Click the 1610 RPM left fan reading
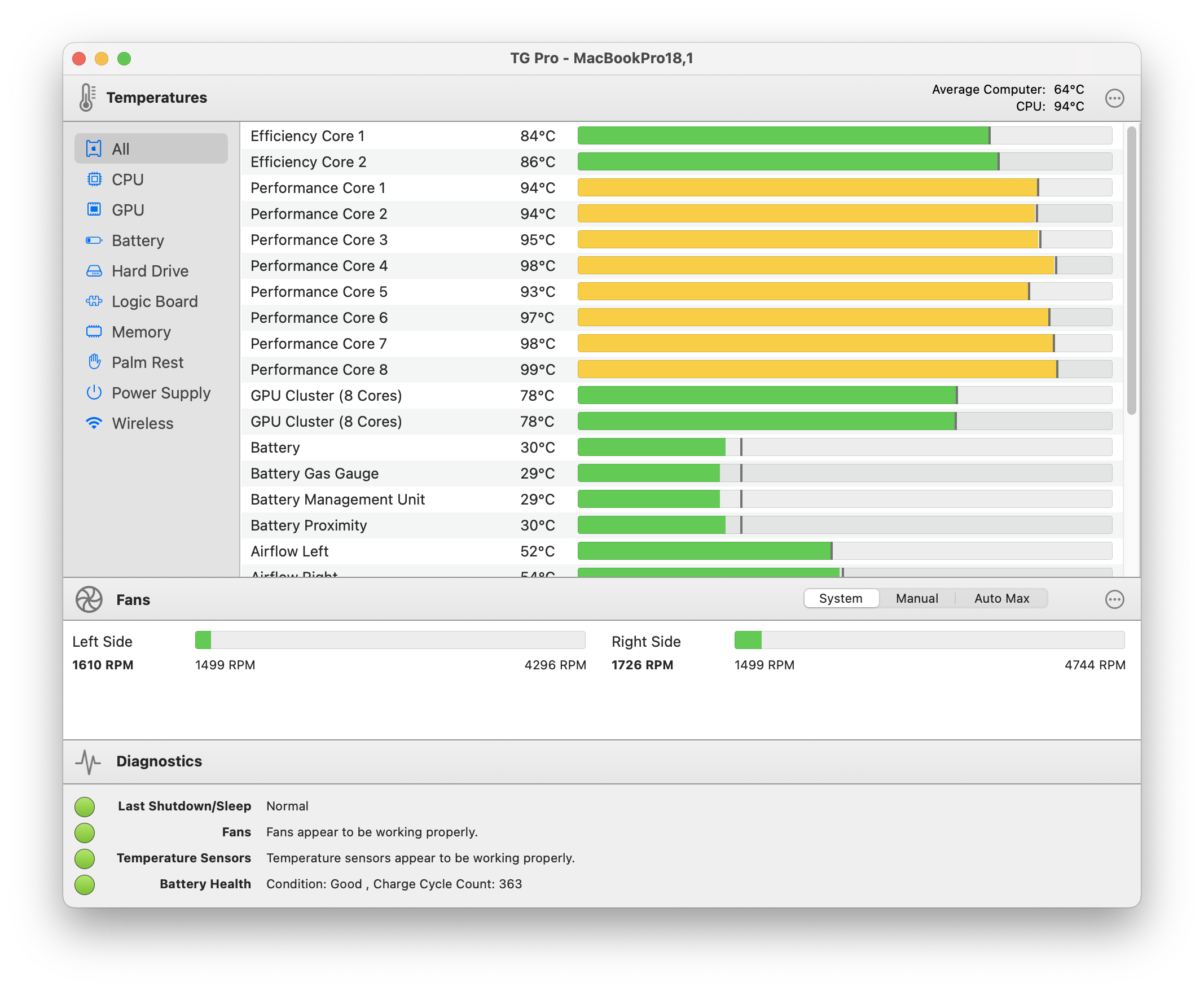The width and height of the screenshot is (1204, 991). 103,665
